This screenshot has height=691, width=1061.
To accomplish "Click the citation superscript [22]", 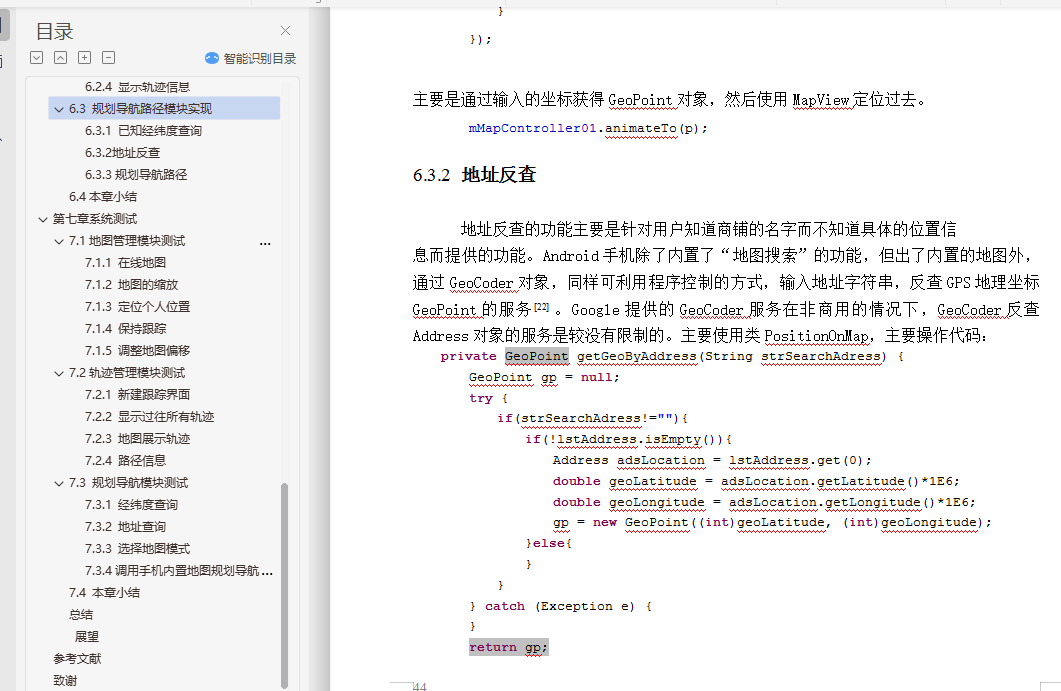I will point(541,307).
